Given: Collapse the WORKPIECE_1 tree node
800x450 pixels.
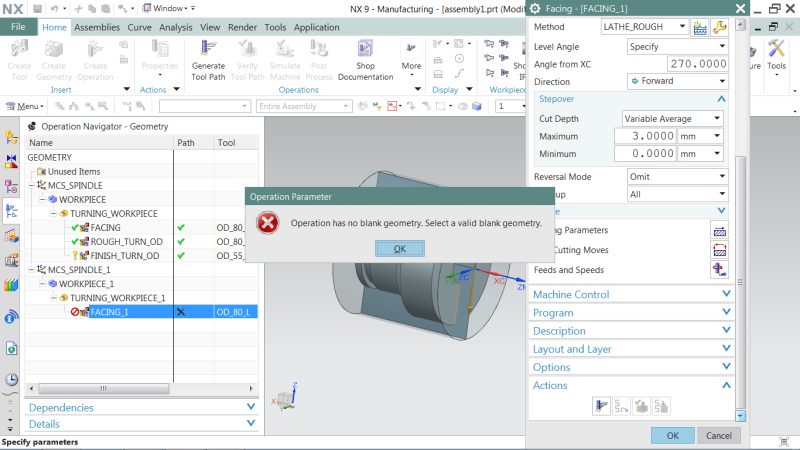Looking at the screenshot, I should click(43, 284).
